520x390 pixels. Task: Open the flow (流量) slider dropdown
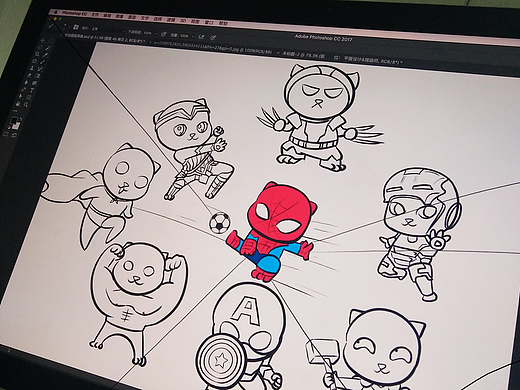(193, 36)
